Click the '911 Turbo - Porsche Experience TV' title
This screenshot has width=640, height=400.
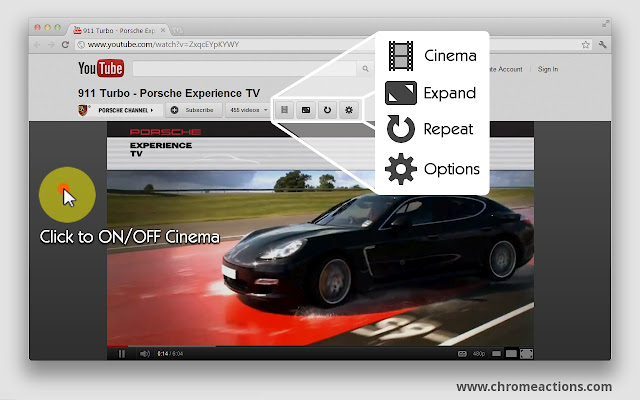(169, 93)
